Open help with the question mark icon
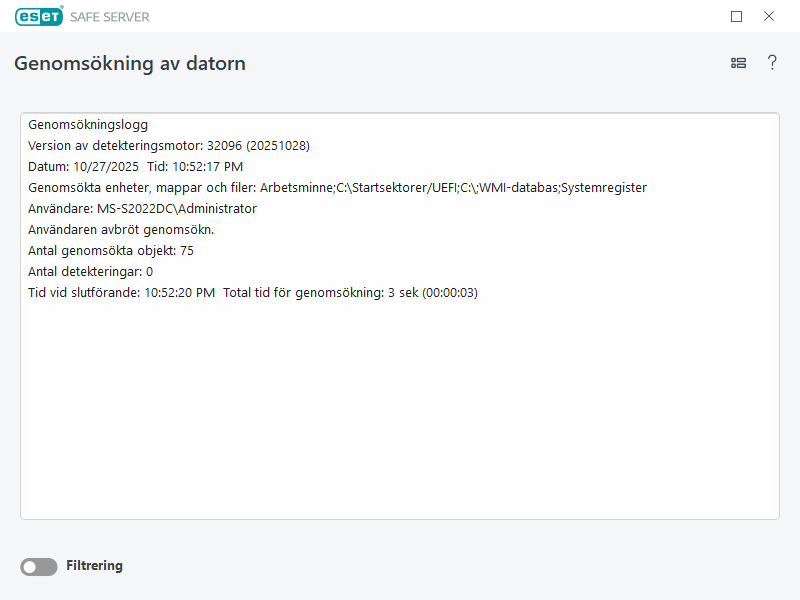Image resolution: width=800 pixels, height=600 pixels. (x=772, y=63)
